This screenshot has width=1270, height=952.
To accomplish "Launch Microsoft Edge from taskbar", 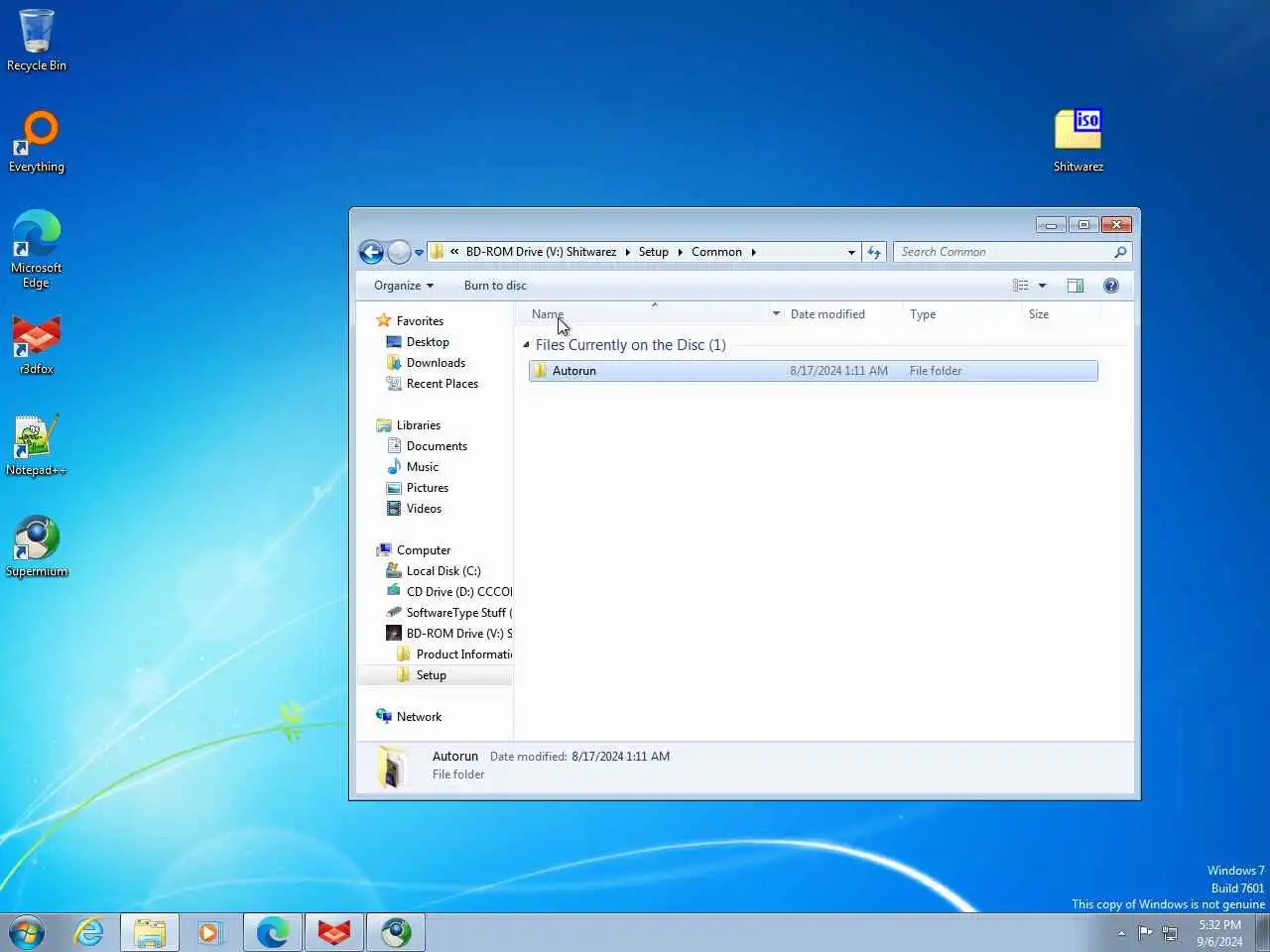I will pyautogui.click(x=272, y=932).
